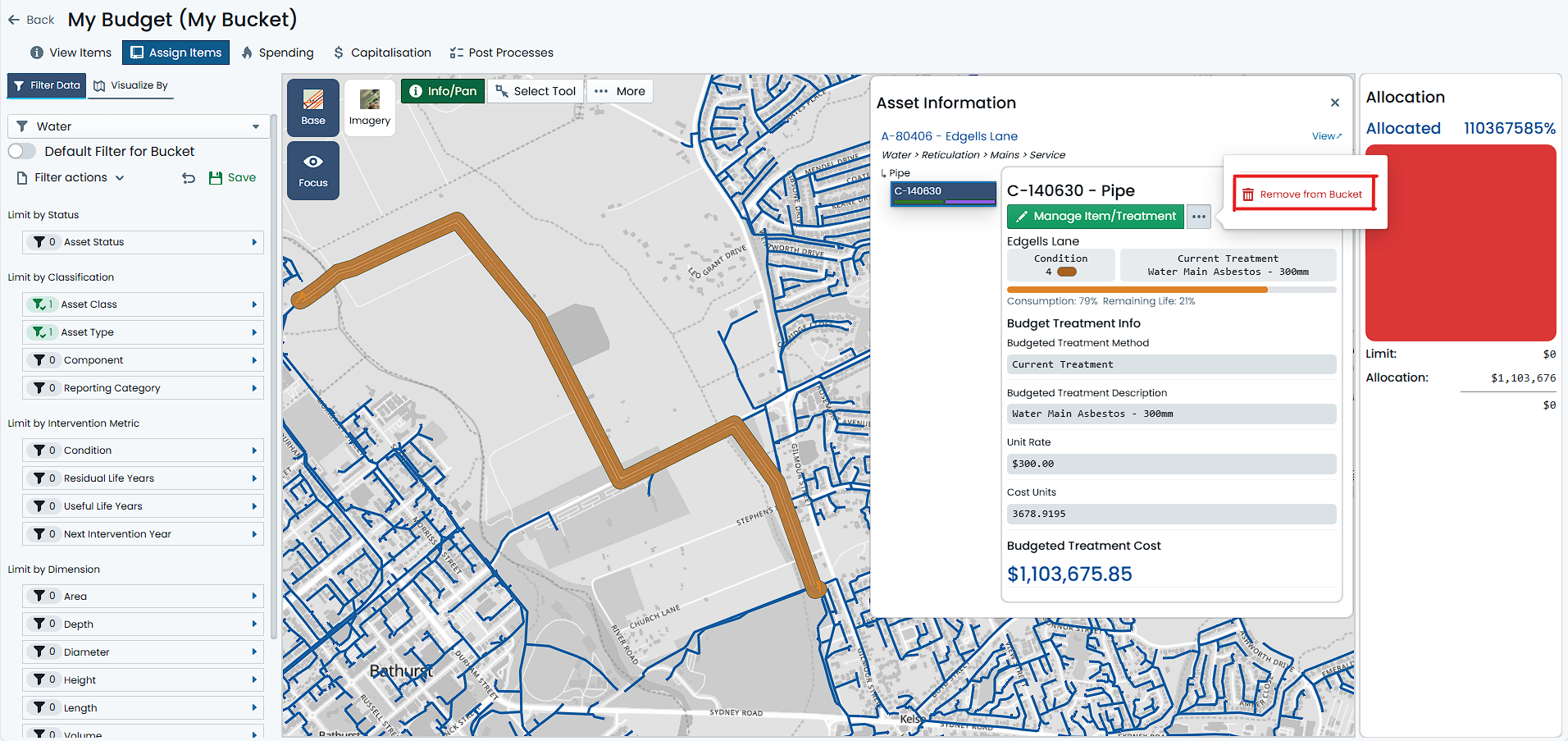The height and width of the screenshot is (741, 1568).
Task: Click the Budgeted Treatment Description field
Action: [1171, 414]
